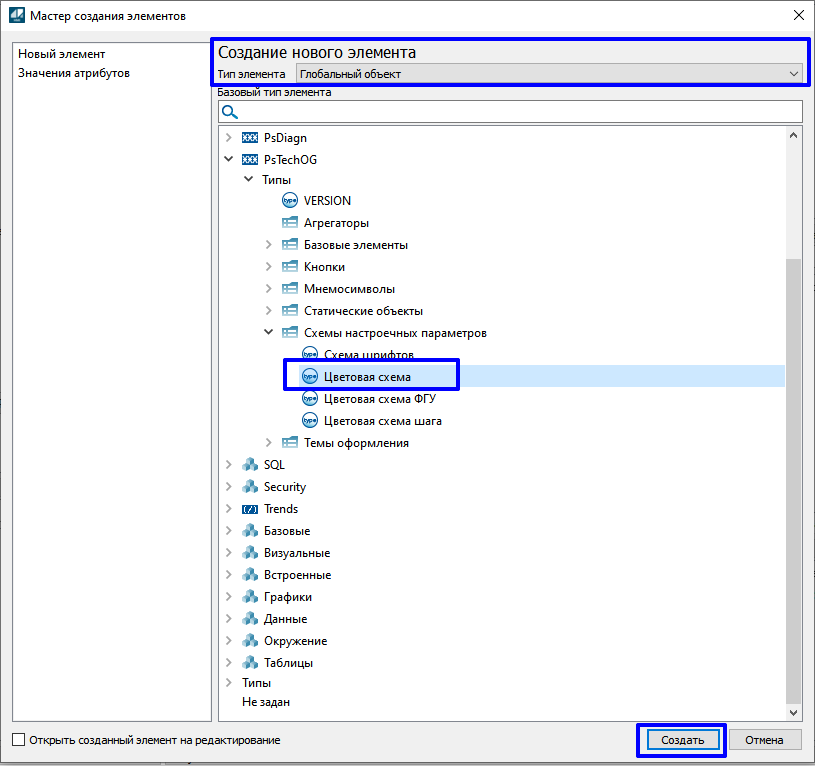
Task: Click the VERSION type icon
Action: pyautogui.click(x=290, y=201)
